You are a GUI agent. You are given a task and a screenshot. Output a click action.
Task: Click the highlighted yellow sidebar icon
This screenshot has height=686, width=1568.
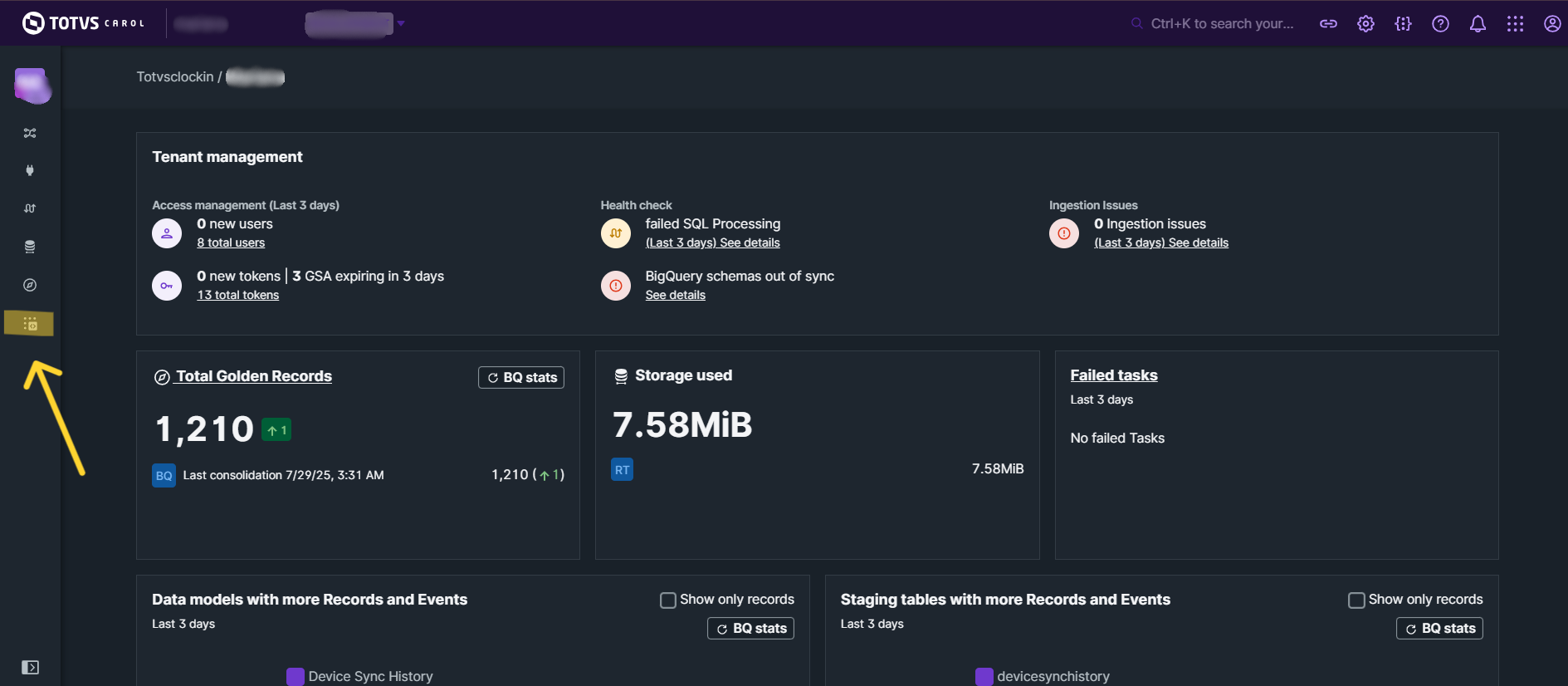(30, 323)
